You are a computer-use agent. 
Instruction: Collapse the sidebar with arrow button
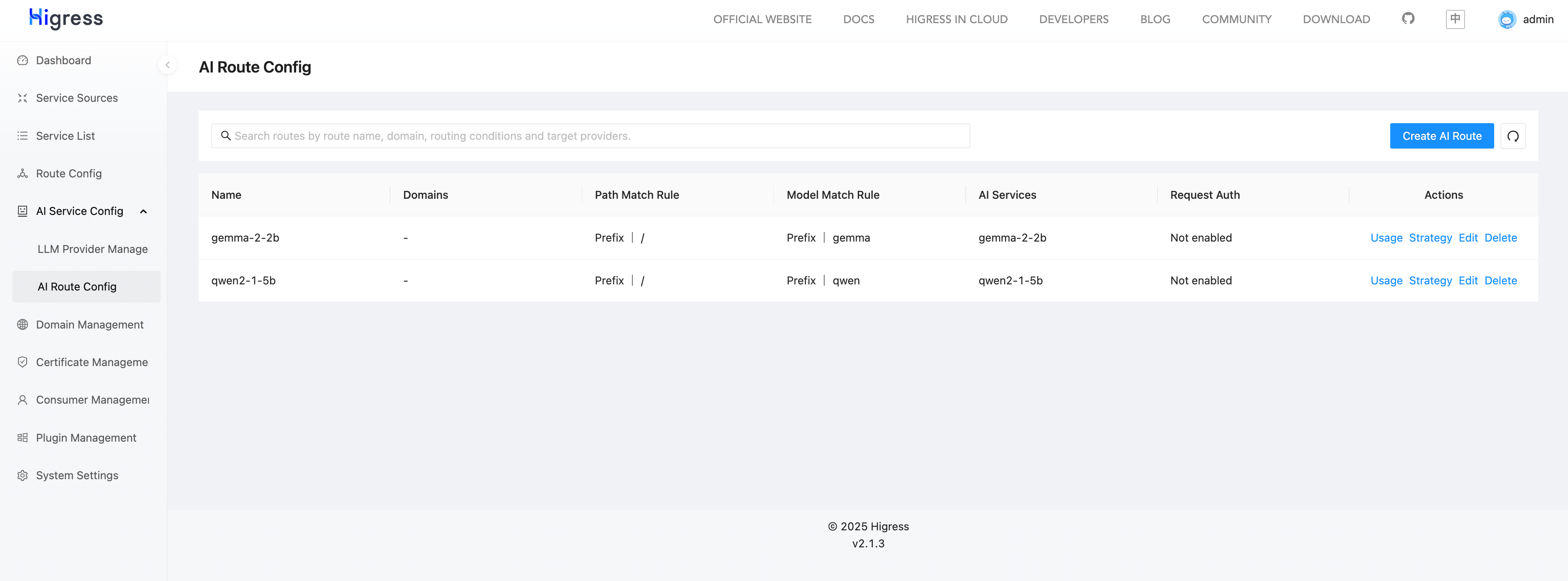pyautogui.click(x=167, y=65)
